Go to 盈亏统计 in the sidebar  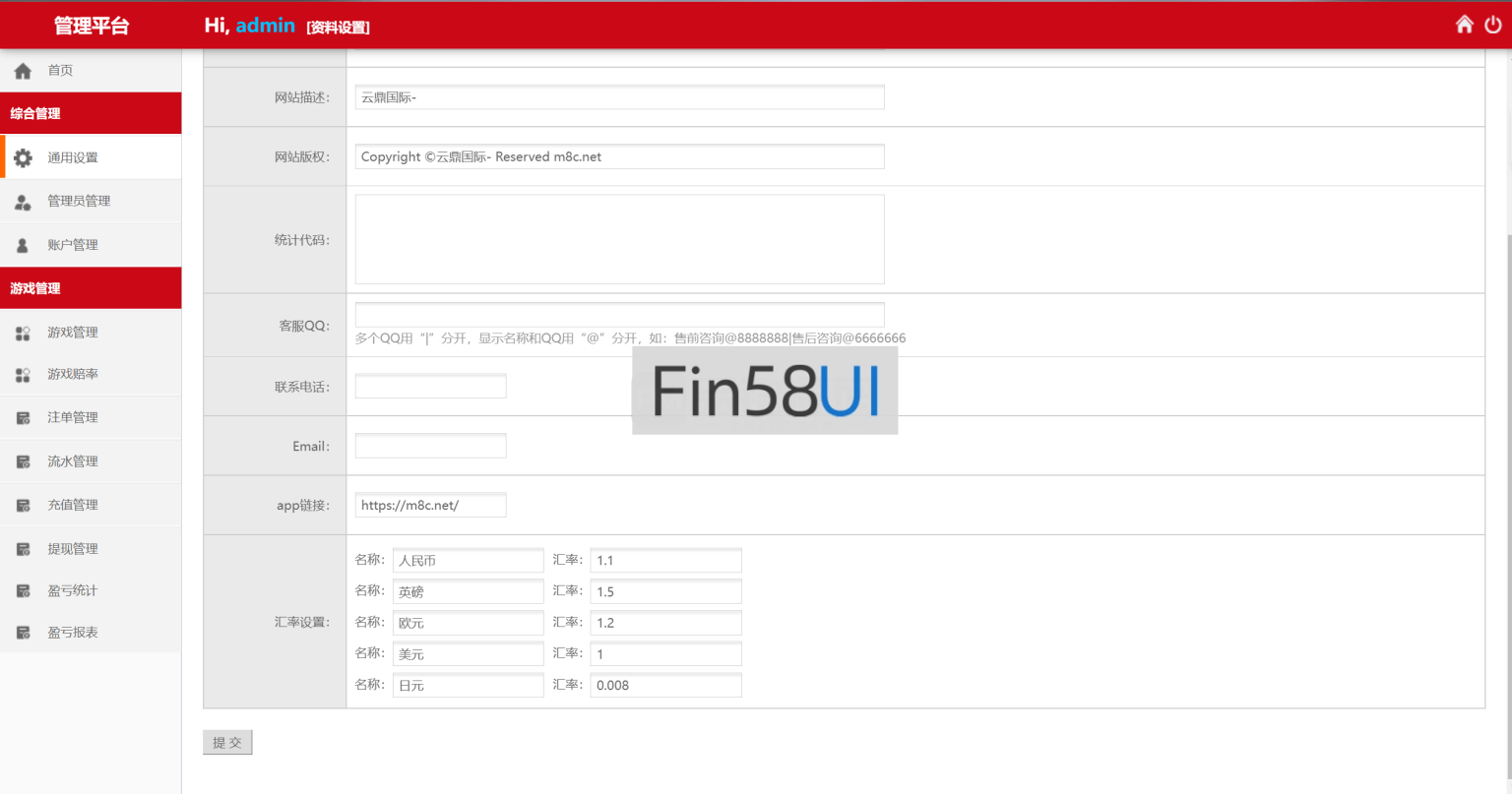[73, 591]
